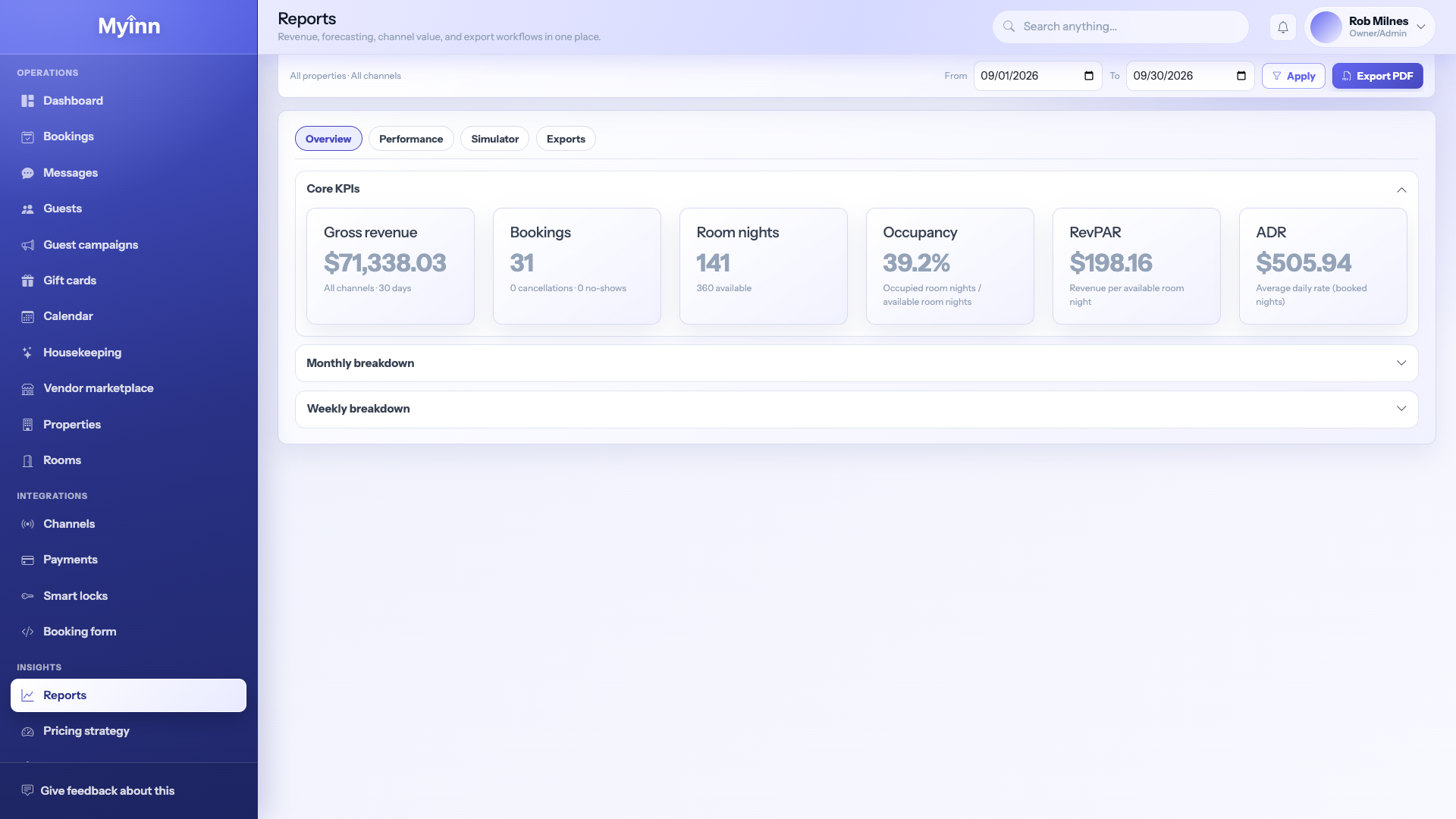Switch to the Exports tab
This screenshot has width=1456, height=819.
(566, 139)
